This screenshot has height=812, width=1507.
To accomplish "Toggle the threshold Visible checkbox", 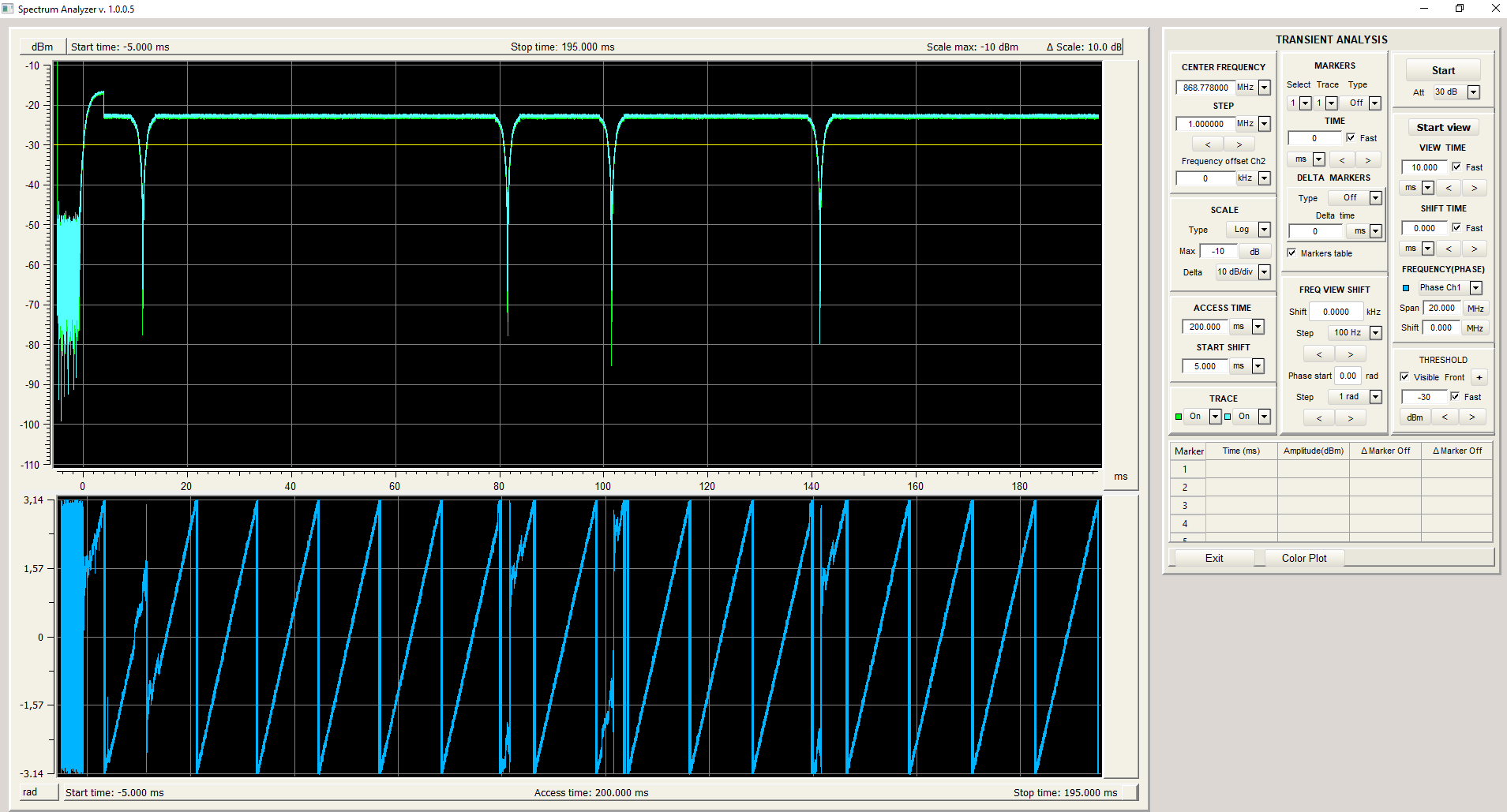I will (x=1404, y=376).
